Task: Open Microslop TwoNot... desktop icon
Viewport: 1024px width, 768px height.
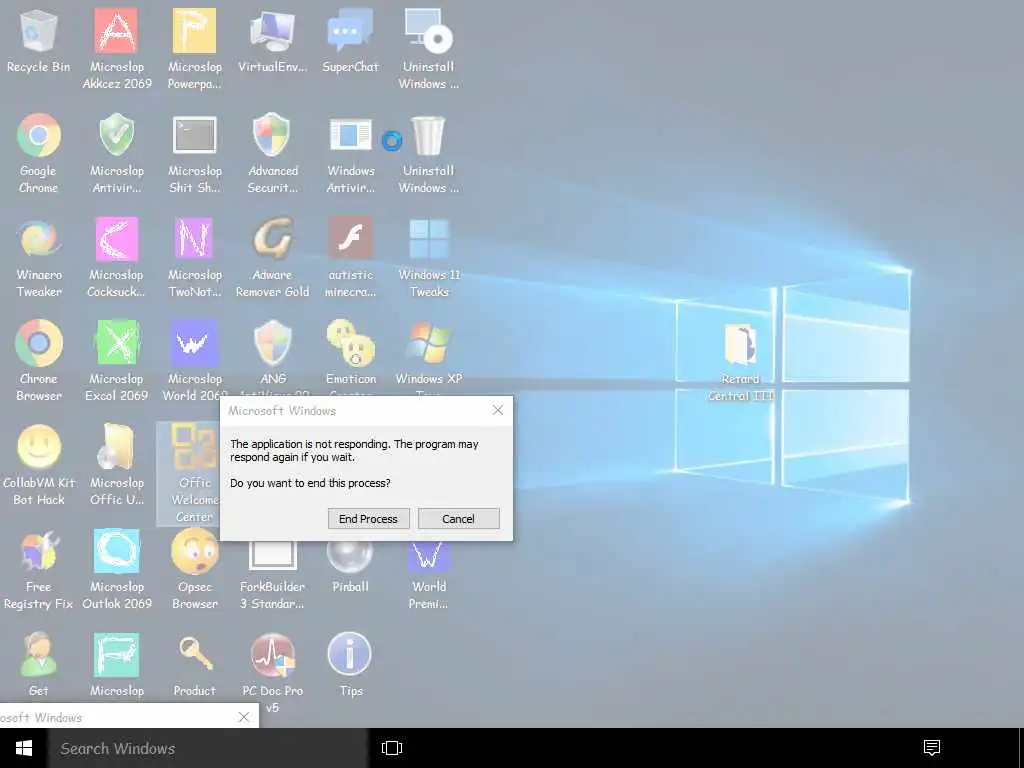Action: [x=194, y=239]
